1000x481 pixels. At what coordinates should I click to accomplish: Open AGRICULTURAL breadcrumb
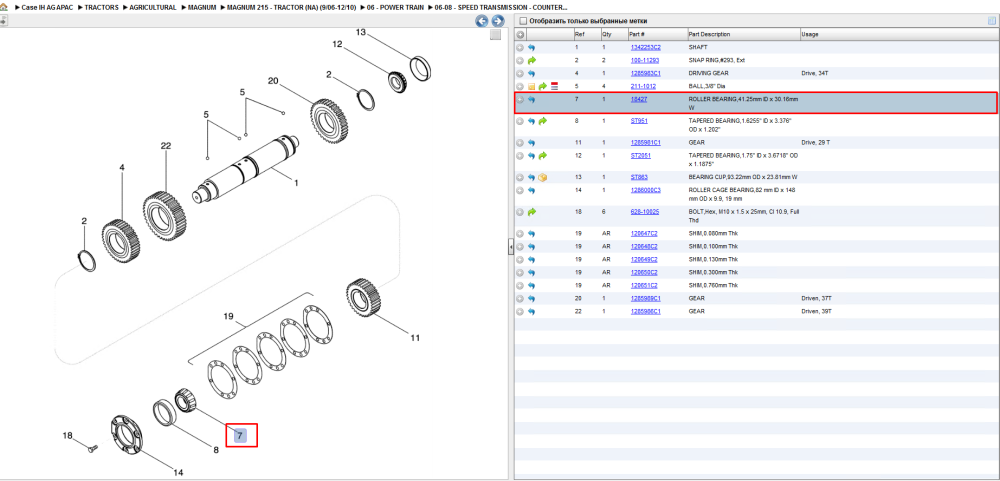[152, 7]
